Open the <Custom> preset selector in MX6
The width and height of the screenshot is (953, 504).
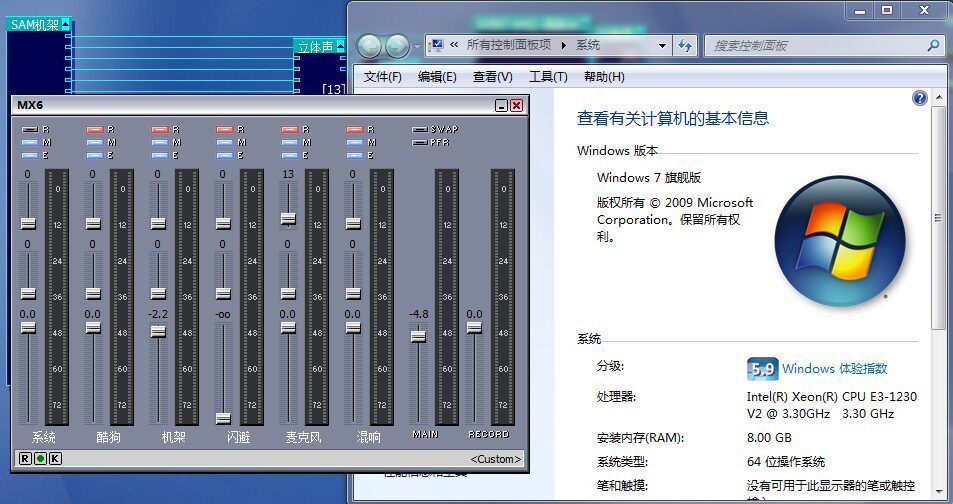(496, 459)
